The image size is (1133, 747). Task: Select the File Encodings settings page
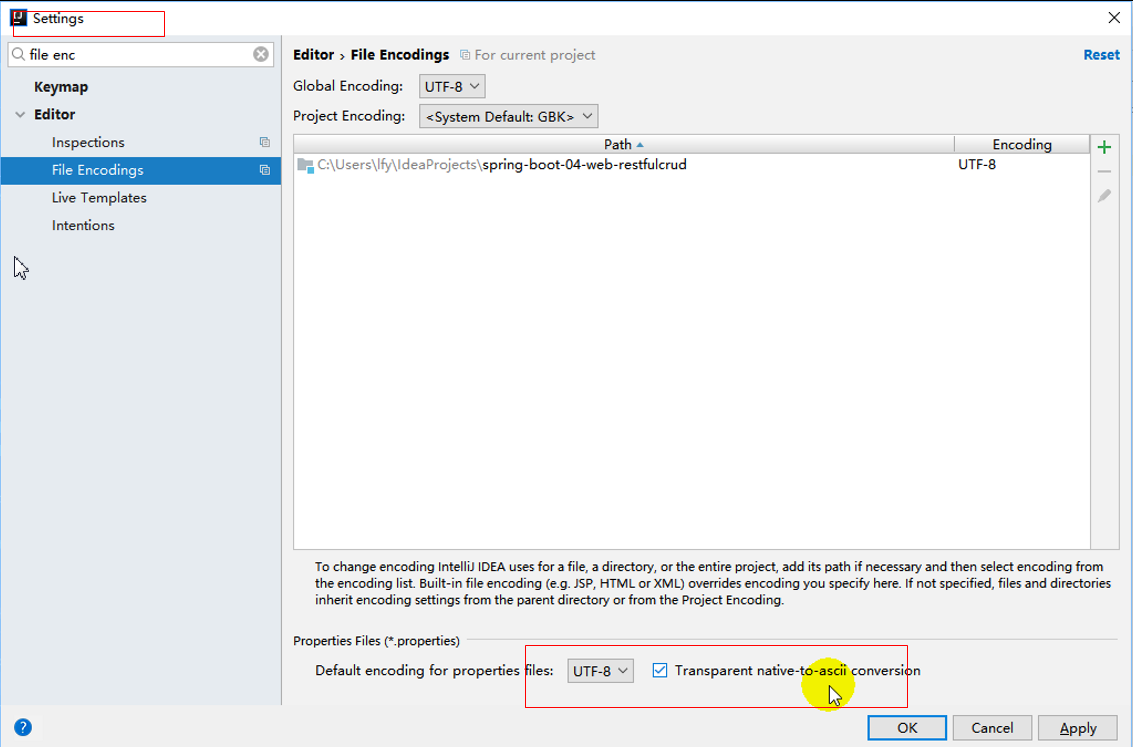141,170
